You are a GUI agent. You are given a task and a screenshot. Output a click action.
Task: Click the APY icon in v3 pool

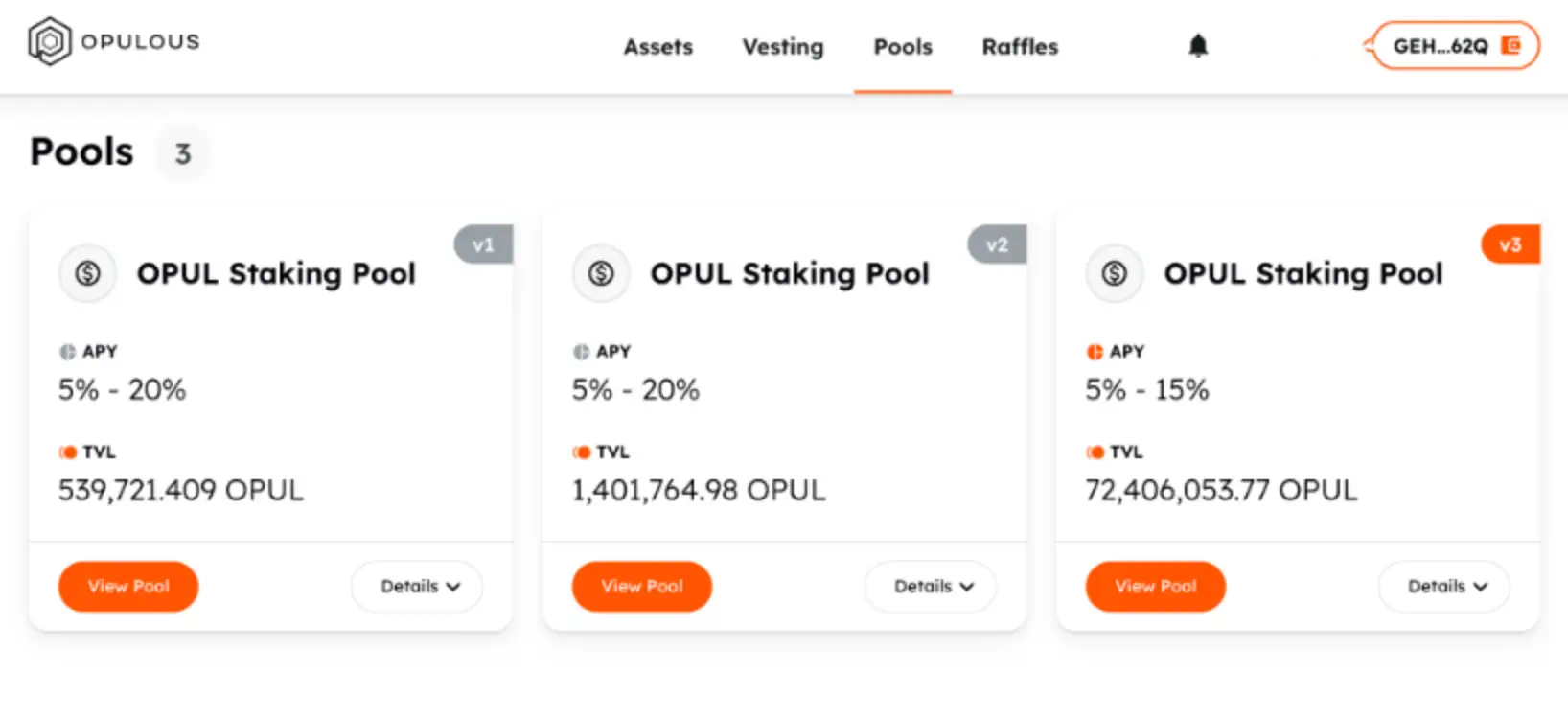[1095, 352]
